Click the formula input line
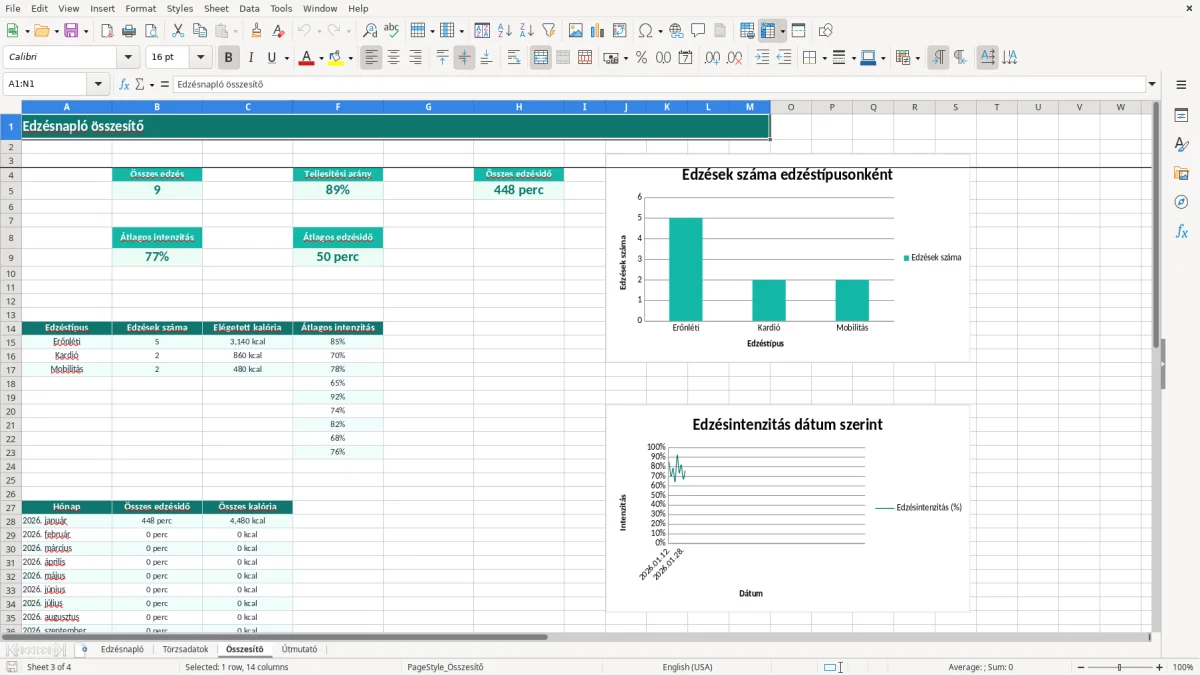 click(x=659, y=84)
